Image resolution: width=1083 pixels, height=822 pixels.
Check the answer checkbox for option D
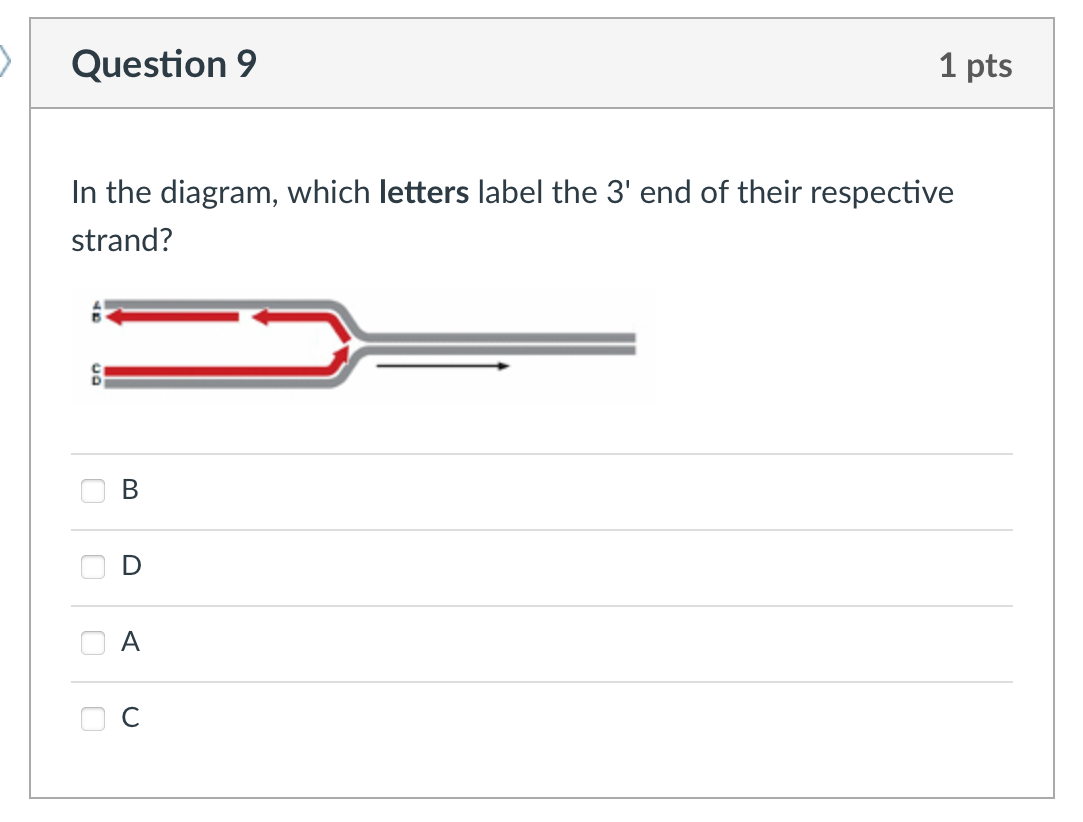[x=92, y=566]
